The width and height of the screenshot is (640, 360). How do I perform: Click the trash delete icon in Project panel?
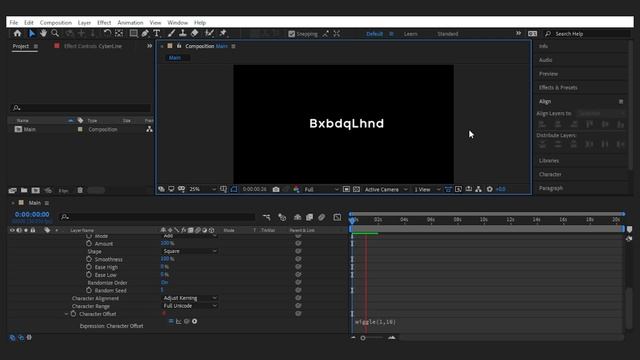(80, 191)
